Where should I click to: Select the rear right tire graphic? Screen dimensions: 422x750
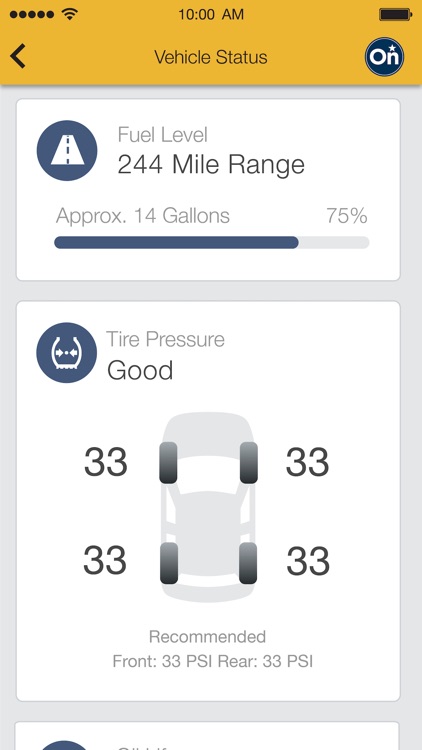248,563
